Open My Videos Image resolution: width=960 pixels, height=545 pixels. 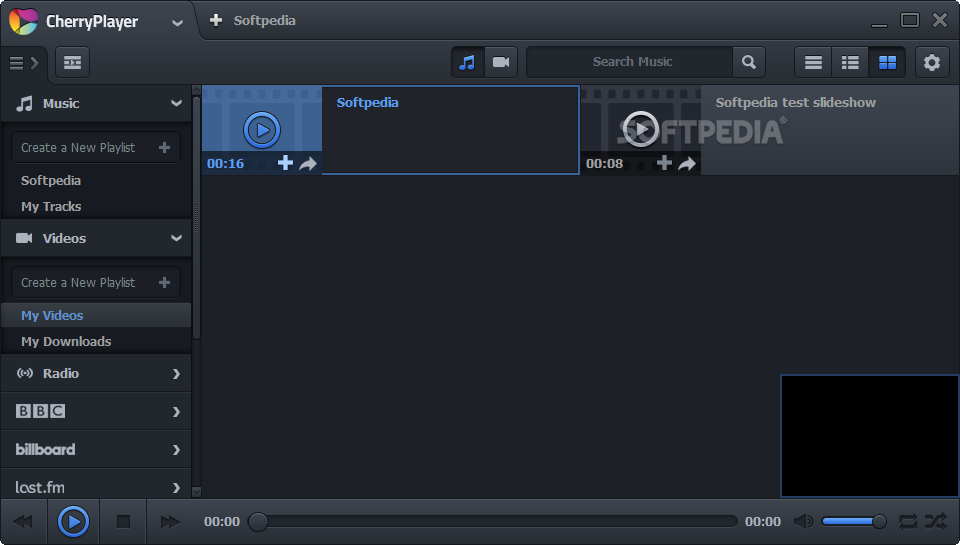[96, 315]
